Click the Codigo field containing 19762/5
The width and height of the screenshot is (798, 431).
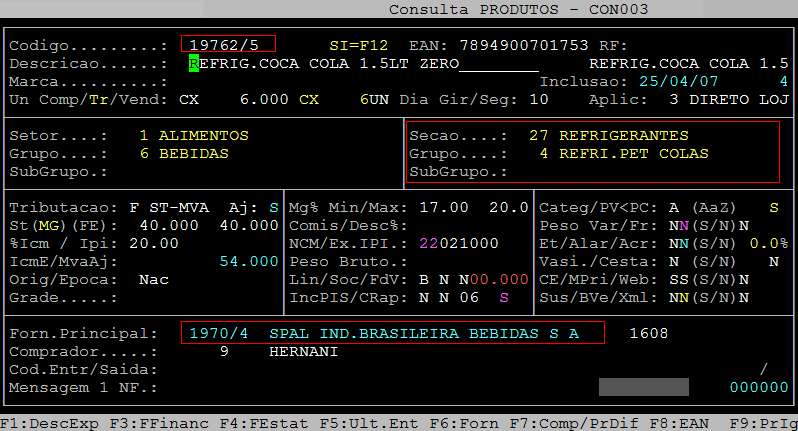pyautogui.click(x=228, y=45)
